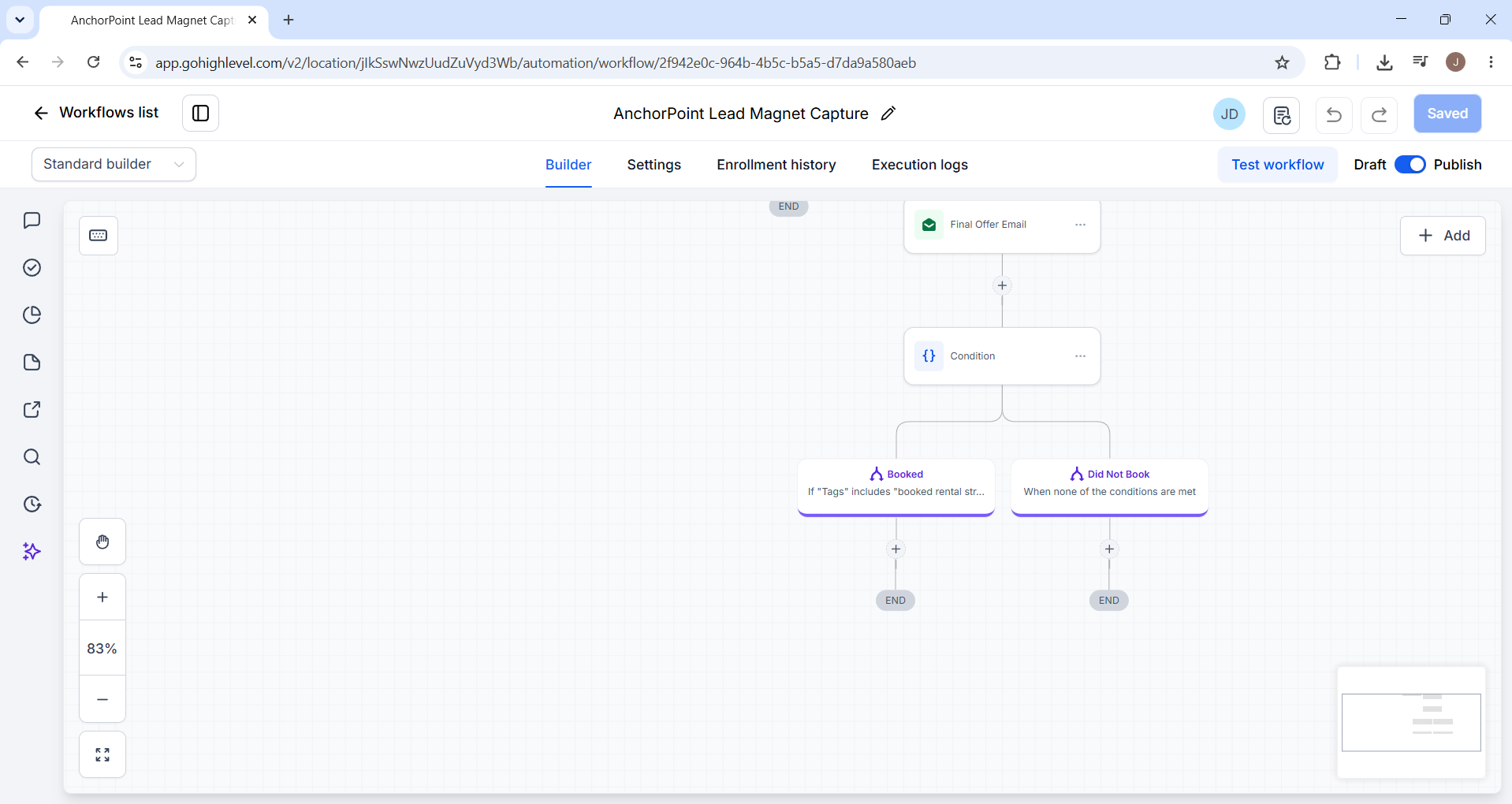The width and height of the screenshot is (1512, 804).
Task: Click the Saved button
Action: (1447, 114)
